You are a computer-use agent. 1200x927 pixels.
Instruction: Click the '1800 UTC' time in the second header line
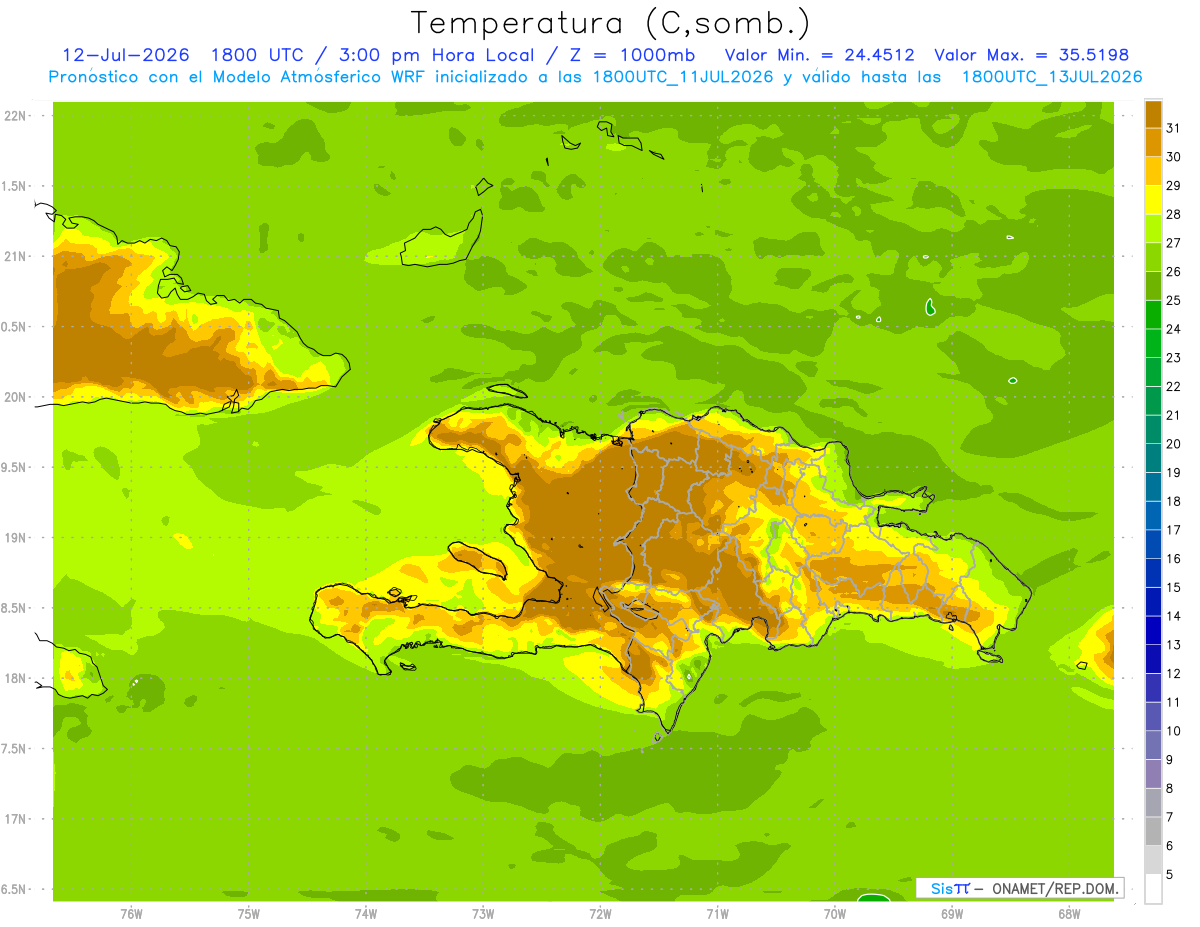pos(255,55)
